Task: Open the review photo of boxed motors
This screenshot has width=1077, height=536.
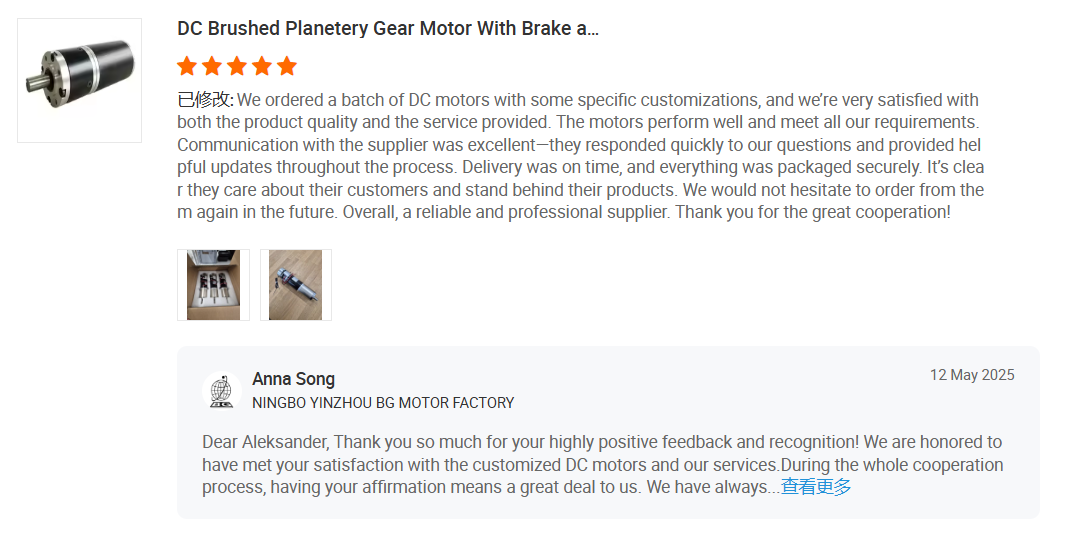Action: click(213, 285)
